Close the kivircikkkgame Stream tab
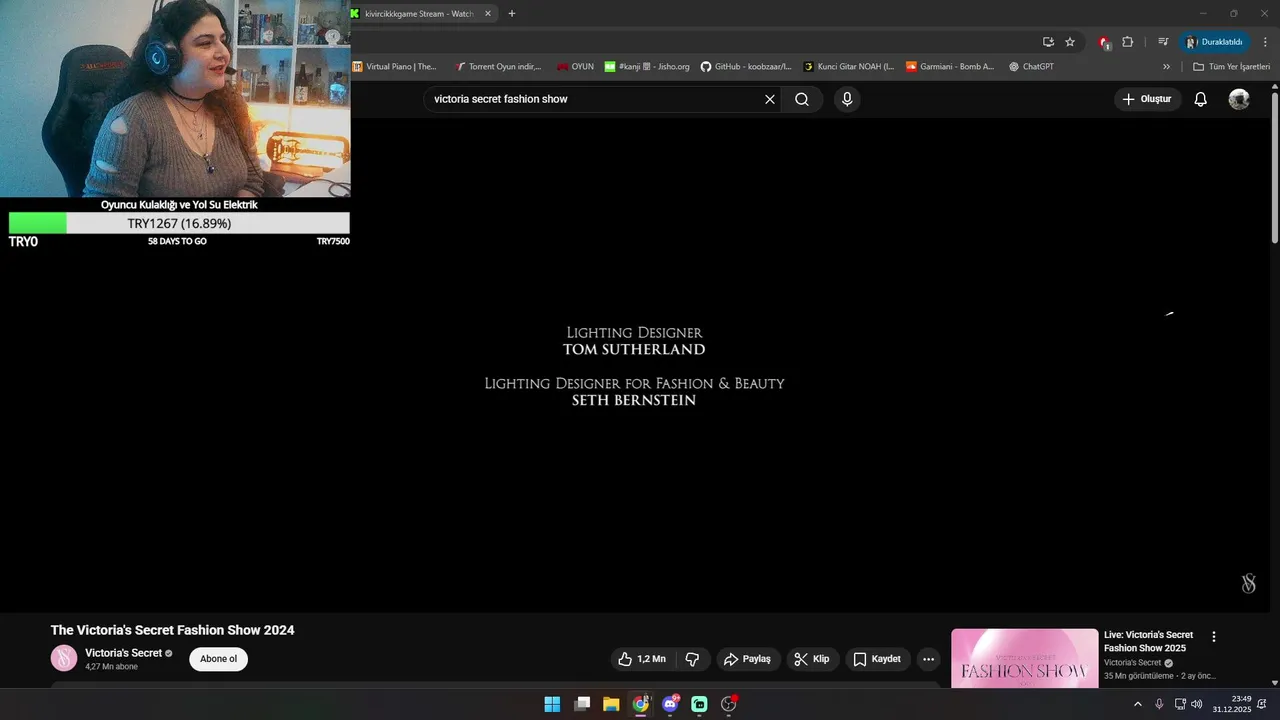This screenshot has height=720, width=1280. click(x=487, y=14)
